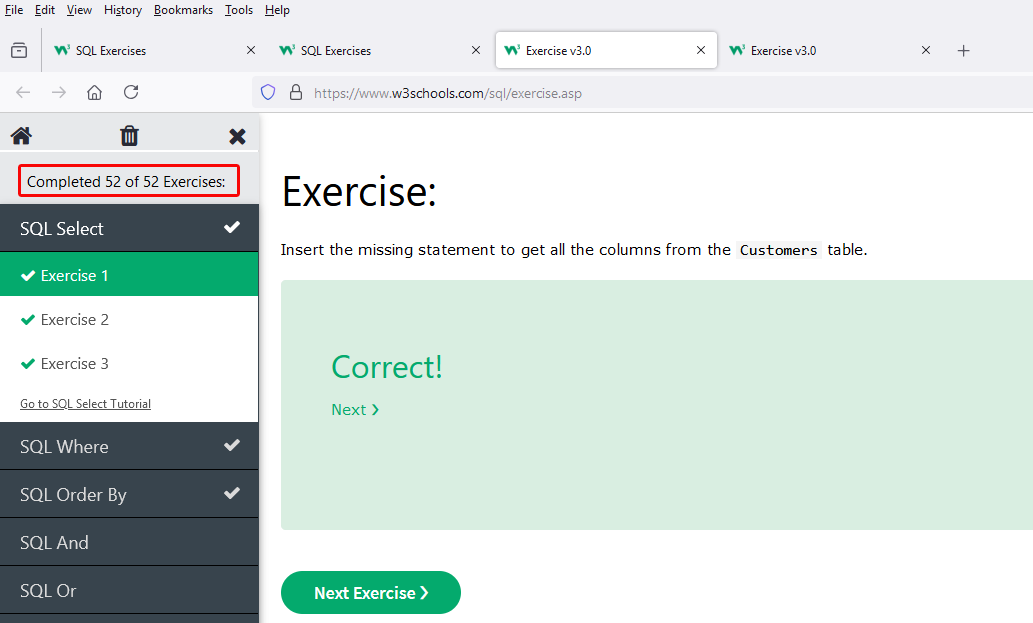1033x623 pixels.
Task: Click the tracking protection shield icon
Action: point(267,92)
